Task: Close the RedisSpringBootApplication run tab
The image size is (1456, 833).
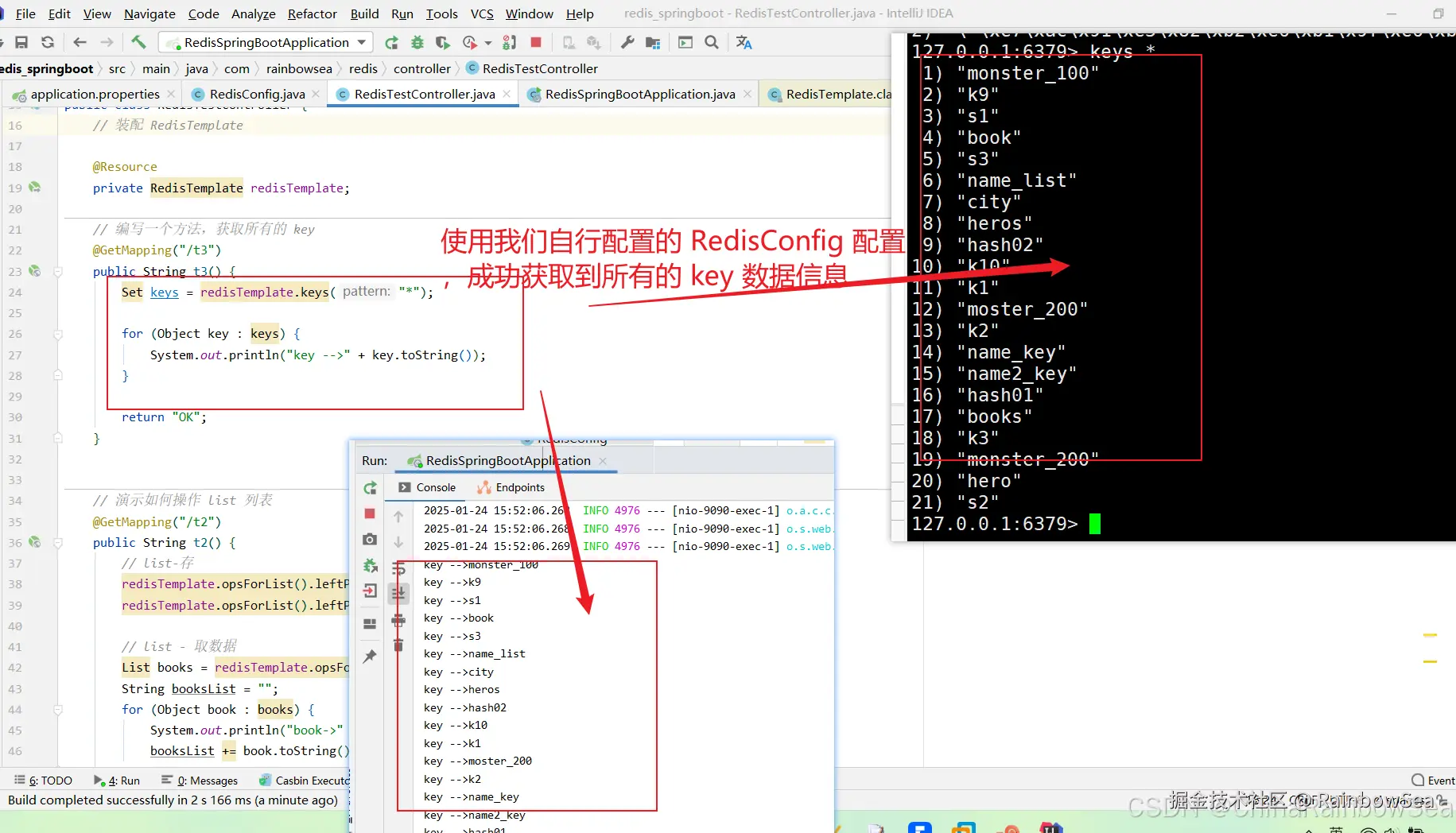Action: pyautogui.click(x=603, y=461)
